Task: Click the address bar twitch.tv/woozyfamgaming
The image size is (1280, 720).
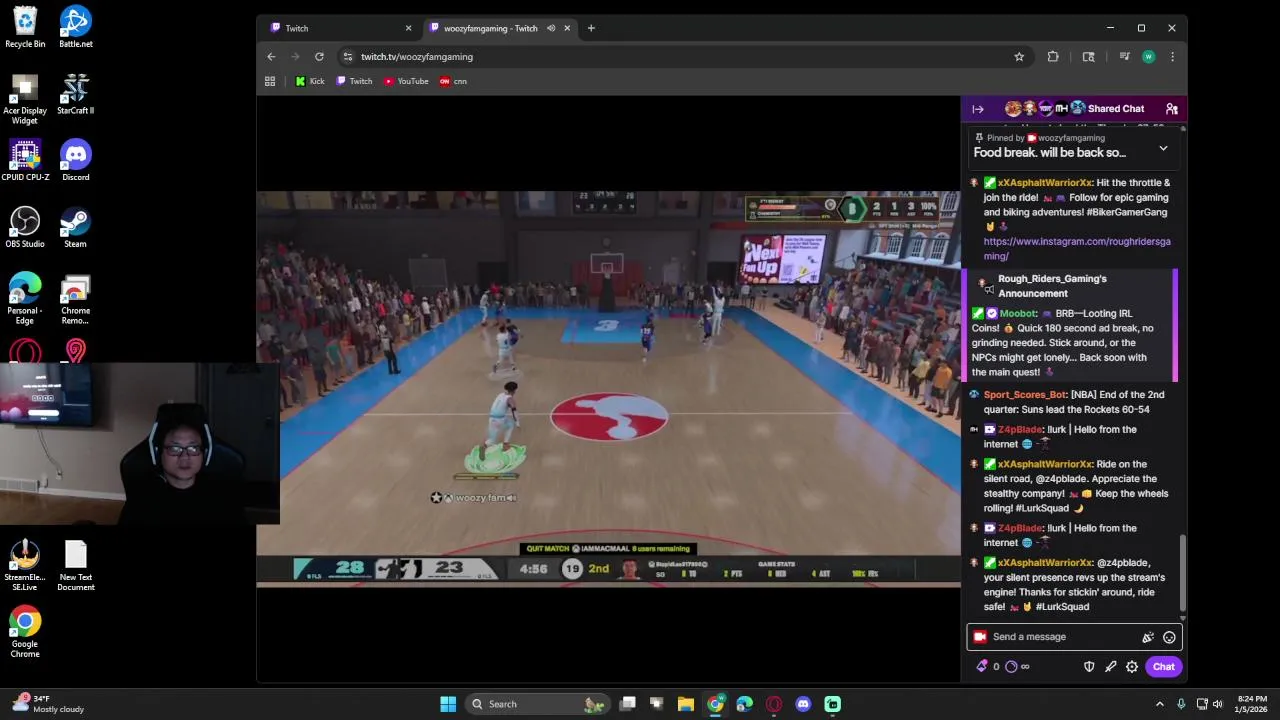Action: click(x=417, y=57)
